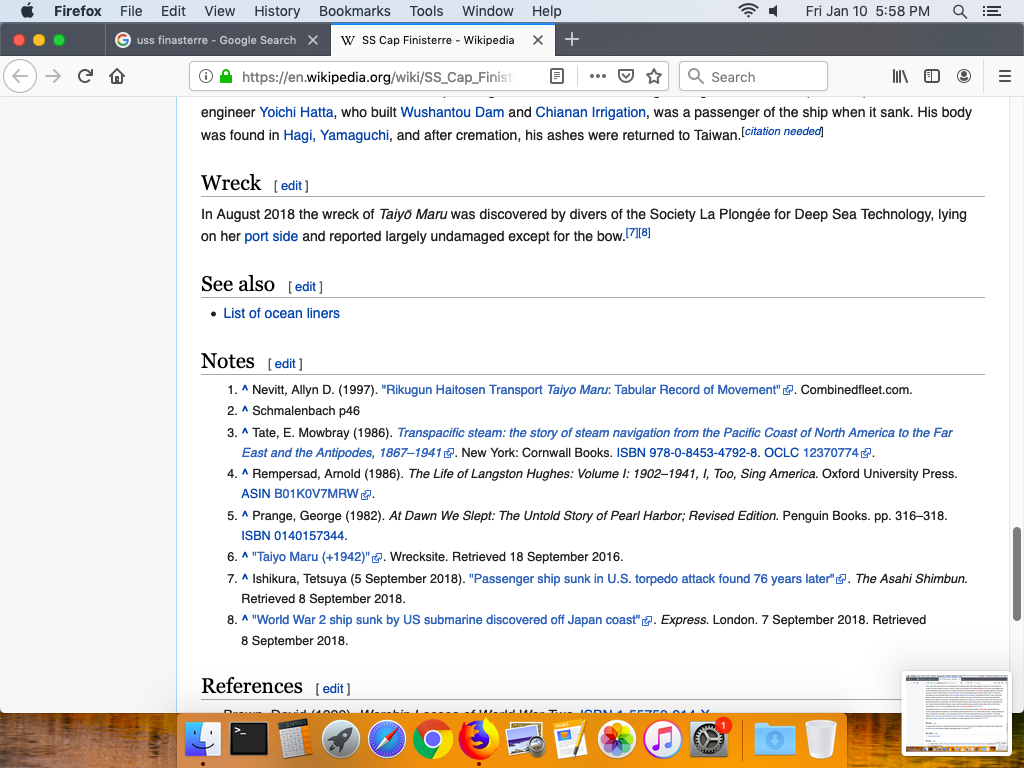The image size is (1024, 768).
Task: Open the Yoichi Hatta article link
Action: pos(296,112)
